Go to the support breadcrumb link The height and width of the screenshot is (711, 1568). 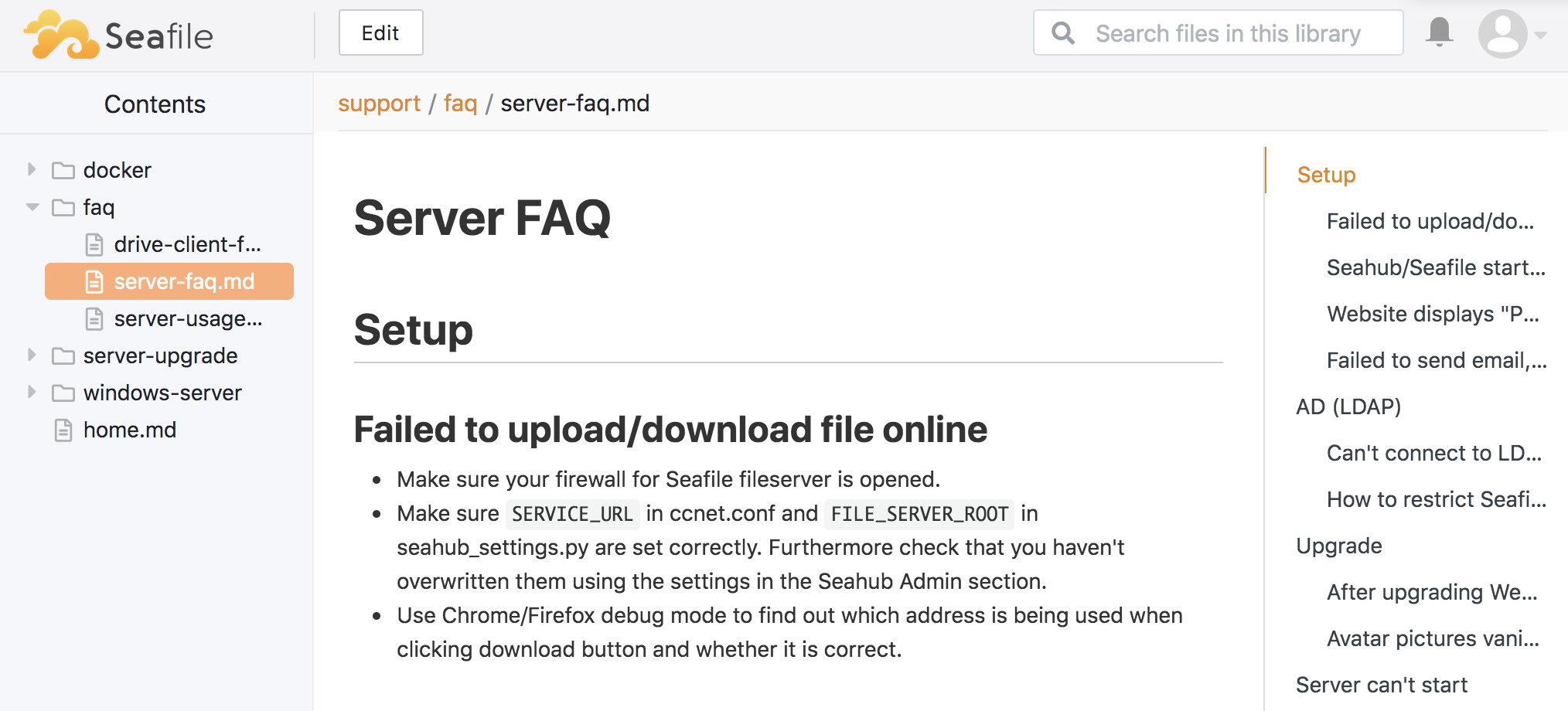click(x=379, y=104)
